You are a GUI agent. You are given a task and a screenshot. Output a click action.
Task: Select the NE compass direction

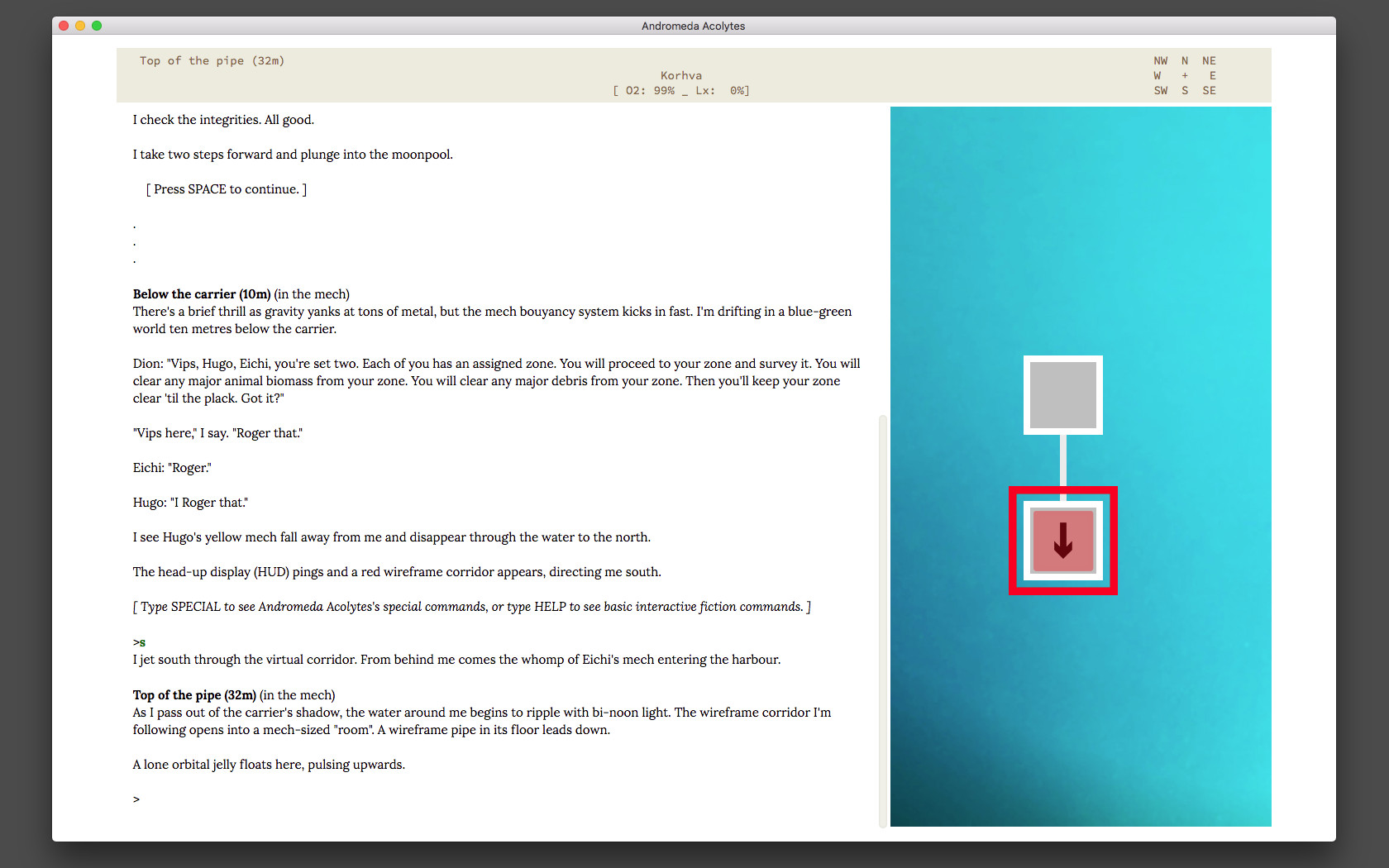click(x=1209, y=61)
